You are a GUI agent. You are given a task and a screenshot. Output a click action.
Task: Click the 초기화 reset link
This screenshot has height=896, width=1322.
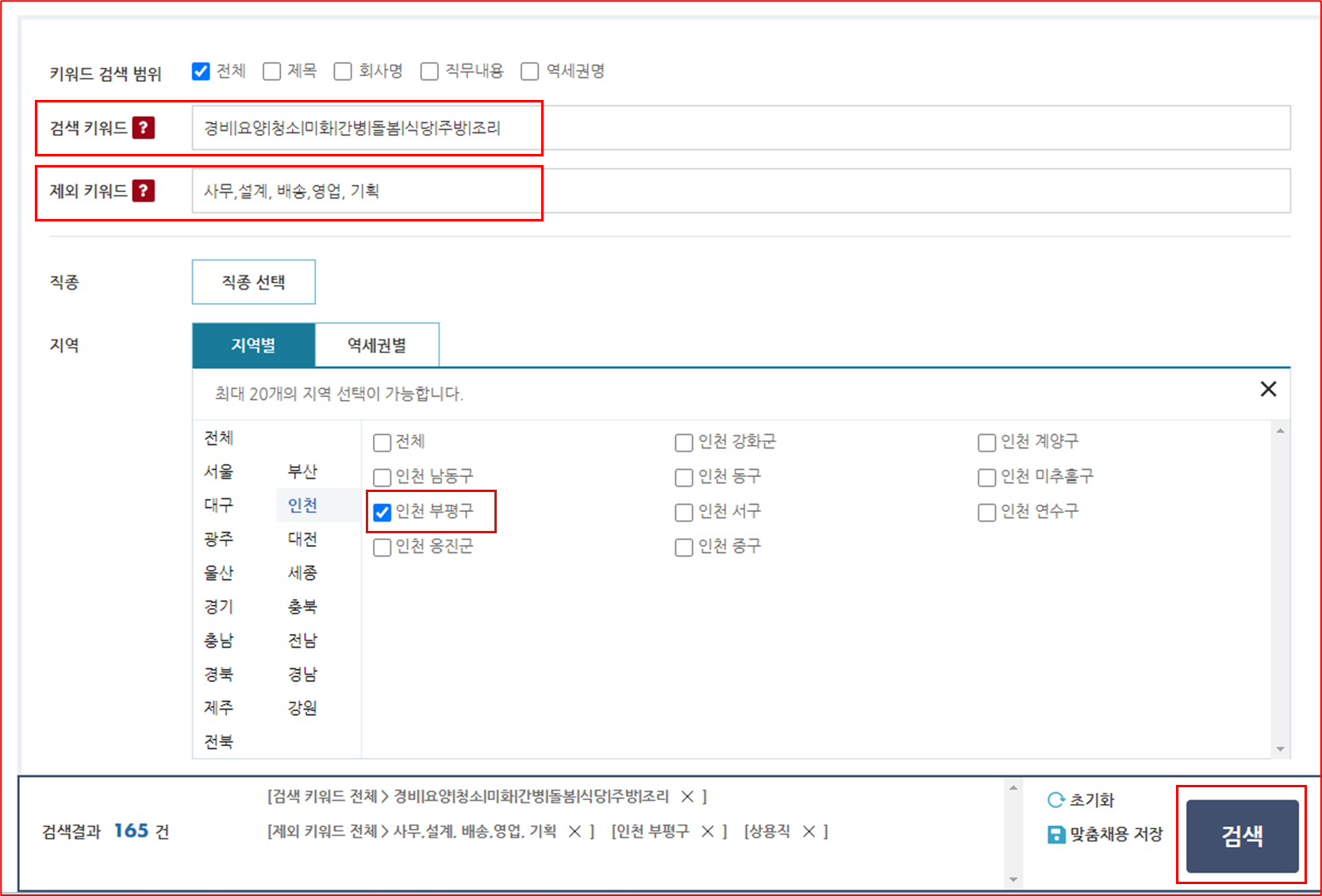coord(1092,800)
